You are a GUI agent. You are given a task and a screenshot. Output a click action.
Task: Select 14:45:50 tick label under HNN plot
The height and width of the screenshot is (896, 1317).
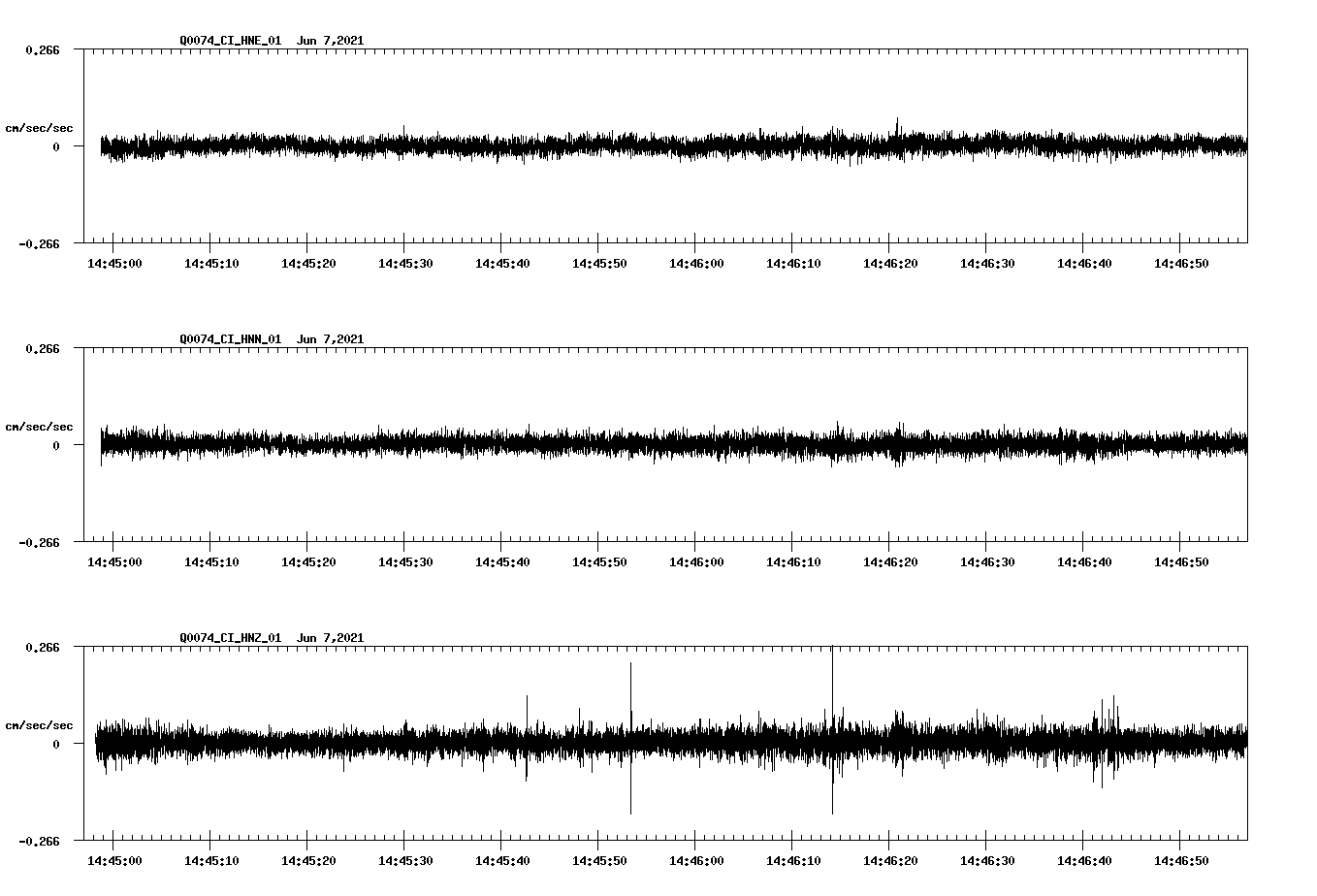click(x=599, y=562)
